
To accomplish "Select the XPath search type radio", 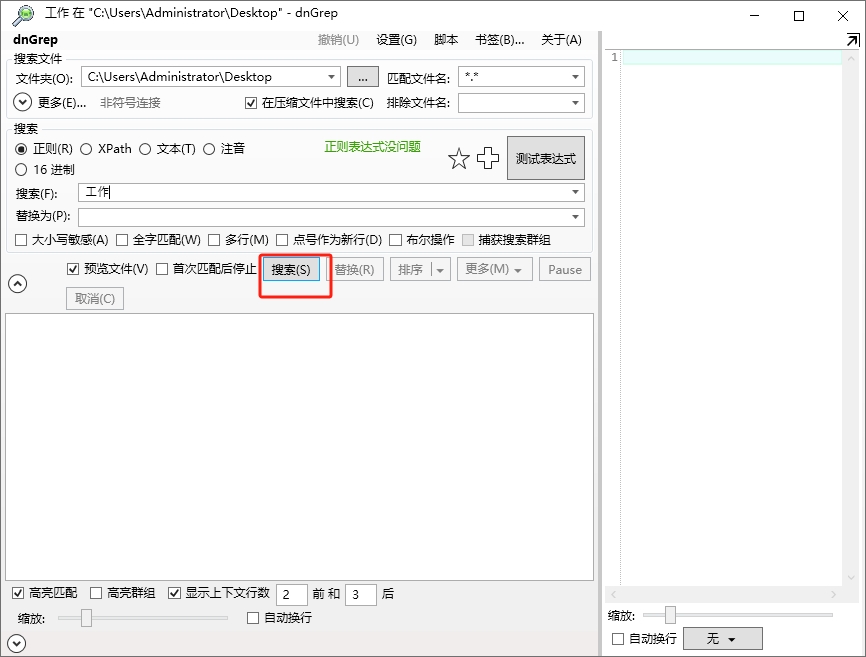I will tap(87, 148).
